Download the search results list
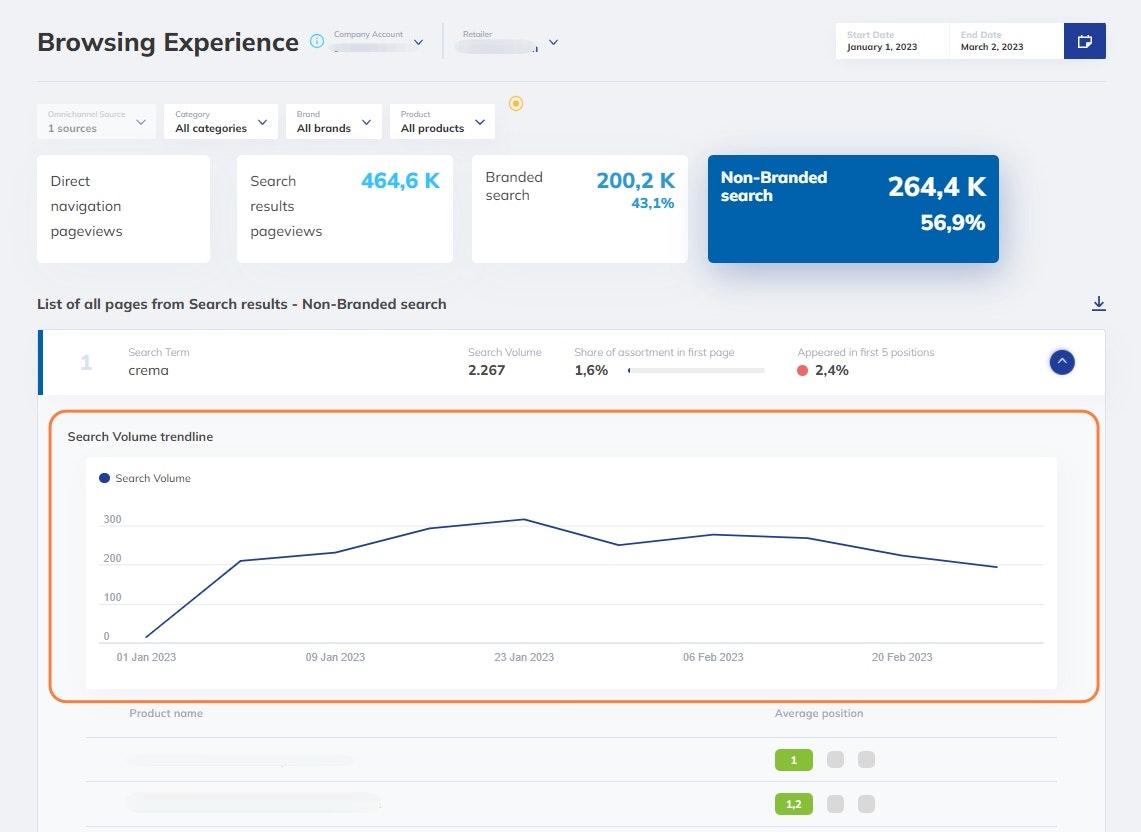1141x832 pixels. [x=1098, y=303]
